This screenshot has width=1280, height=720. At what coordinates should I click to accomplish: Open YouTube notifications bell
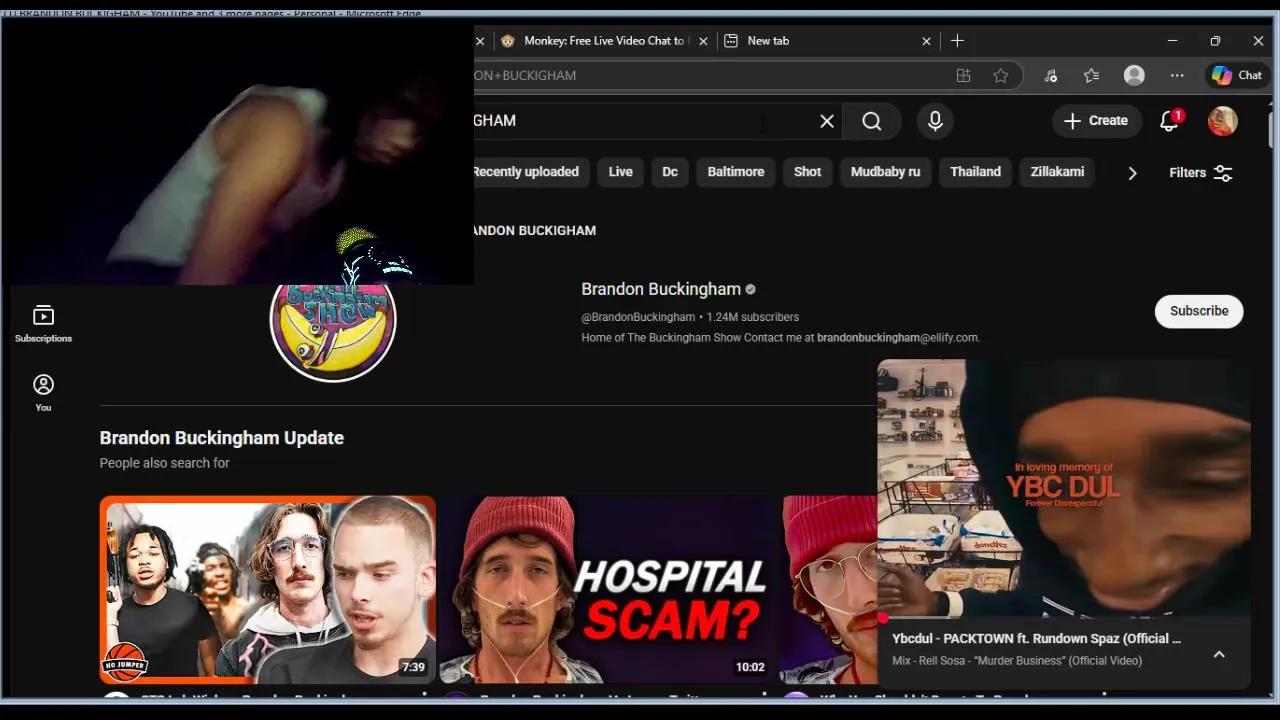click(1169, 121)
